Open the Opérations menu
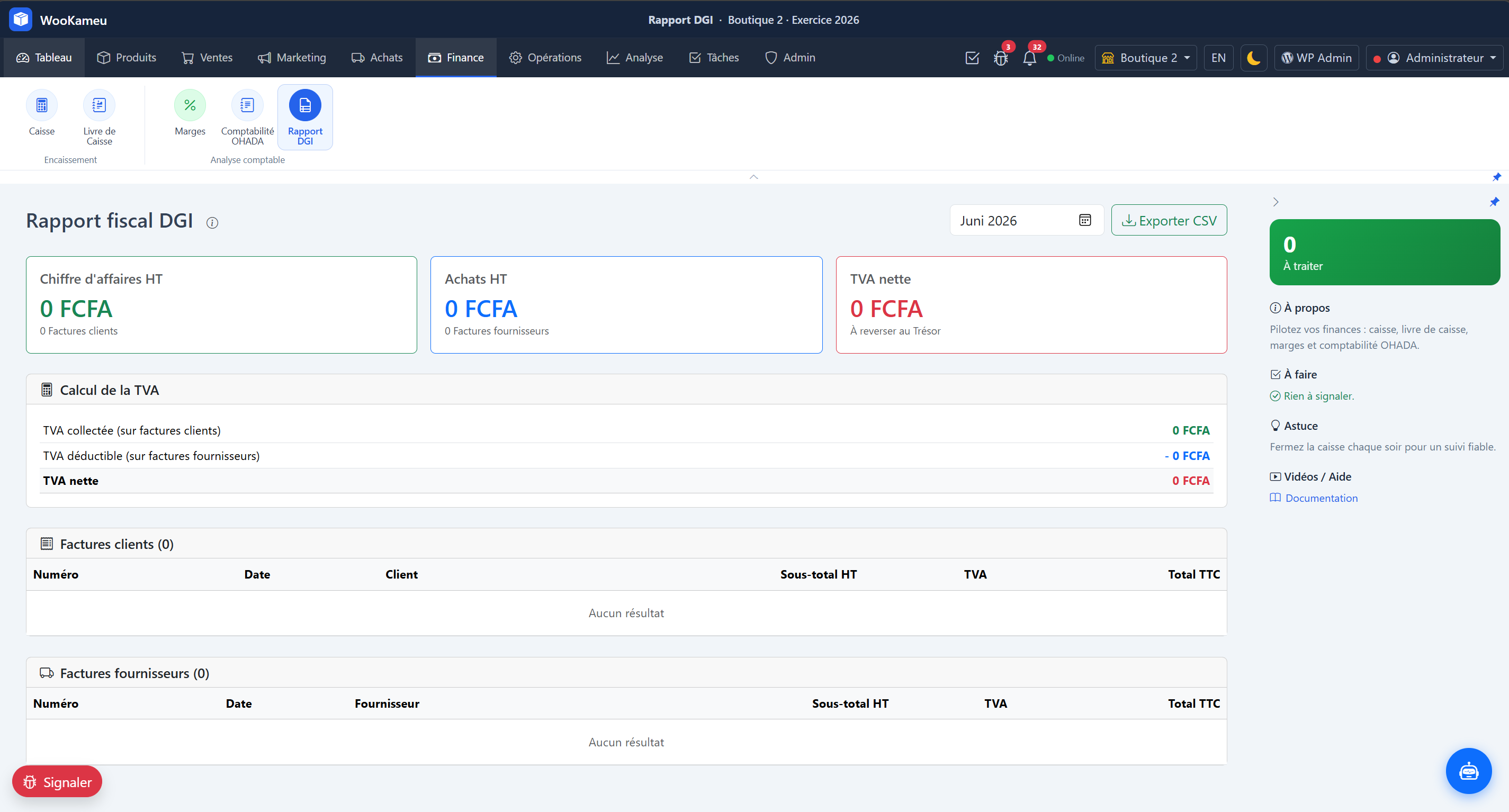Image resolution: width=1509 pixels, height=812 pixels. coord(545,57)
